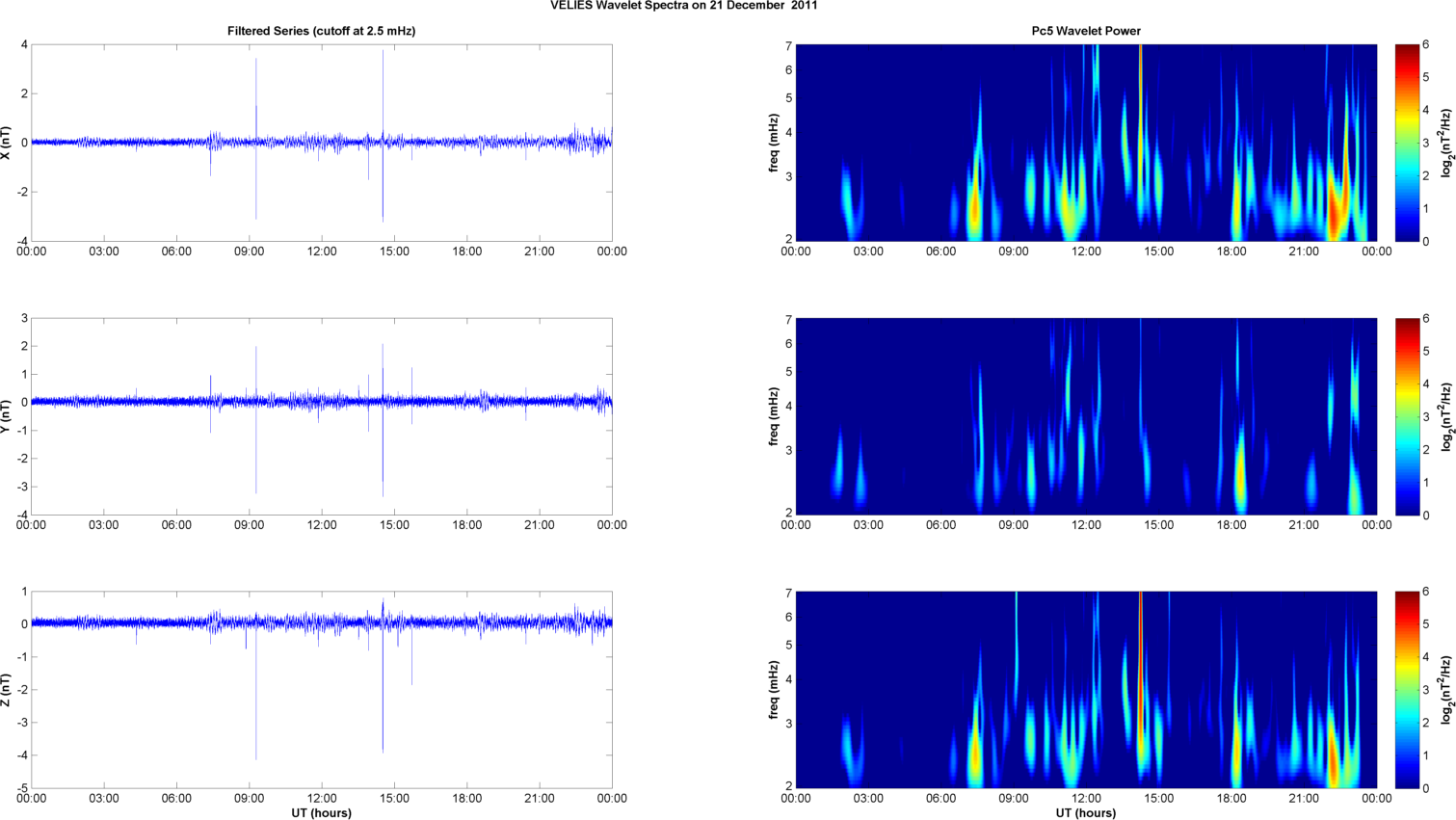This screenshot has height=820, width=1456.
Task: Click the 3 label on middle colorbar
Action: pos(1426,416)
